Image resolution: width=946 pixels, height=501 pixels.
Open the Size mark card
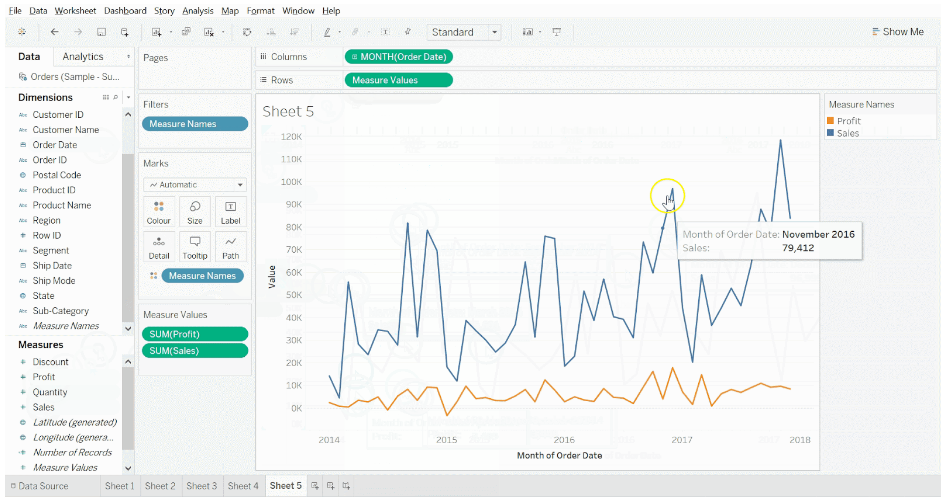point(195,211)
